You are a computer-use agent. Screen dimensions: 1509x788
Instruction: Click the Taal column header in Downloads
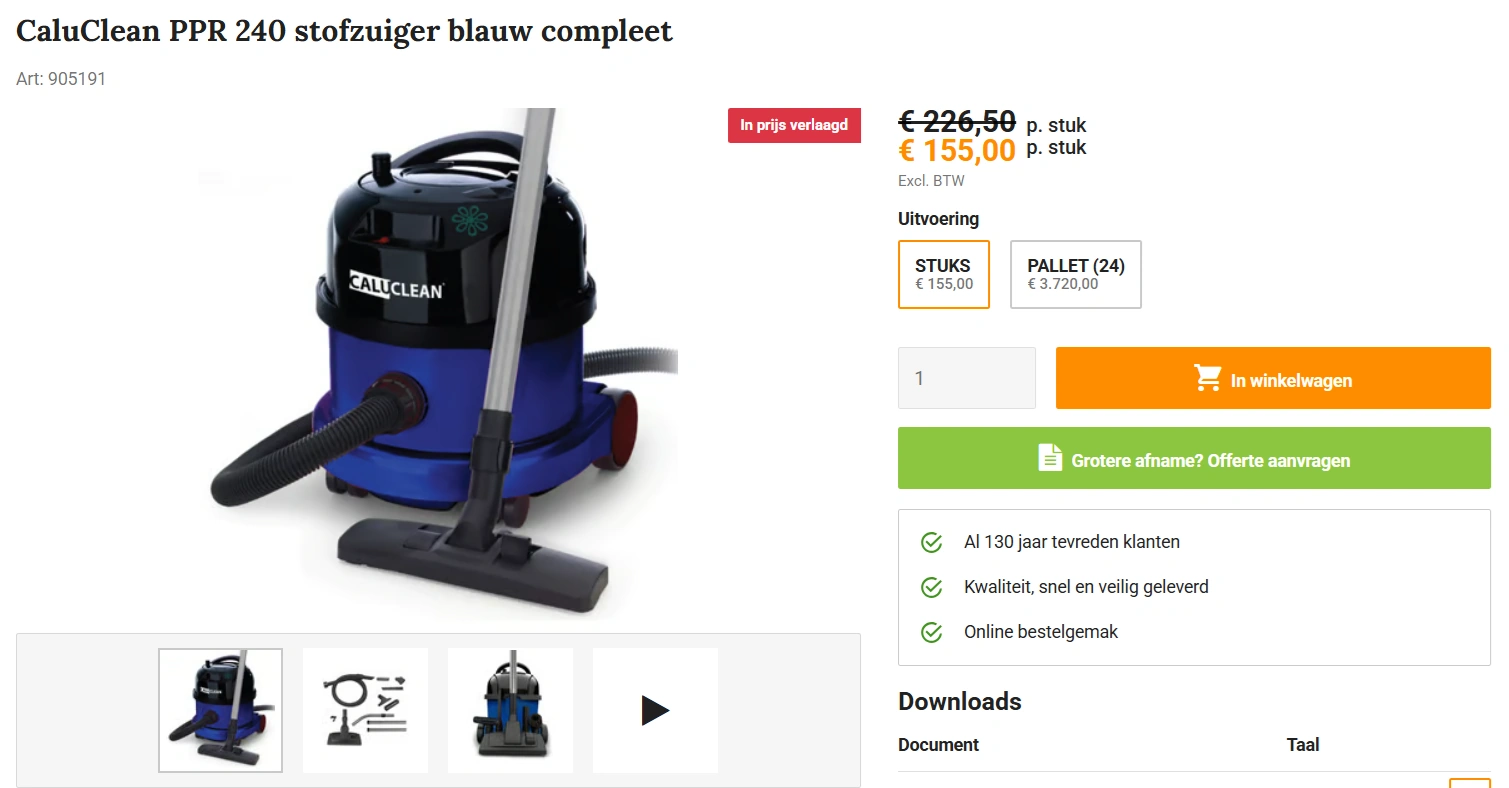1303,745
